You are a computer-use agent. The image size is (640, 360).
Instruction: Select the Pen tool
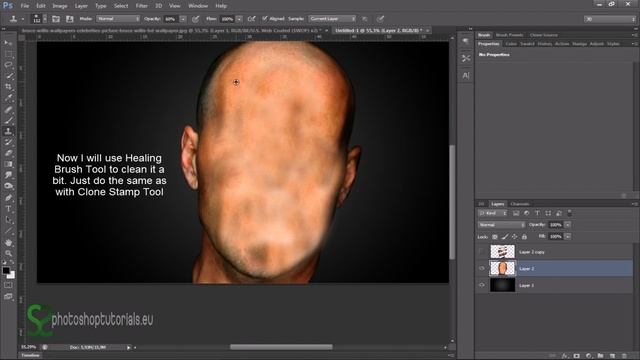tap(8, 198)
